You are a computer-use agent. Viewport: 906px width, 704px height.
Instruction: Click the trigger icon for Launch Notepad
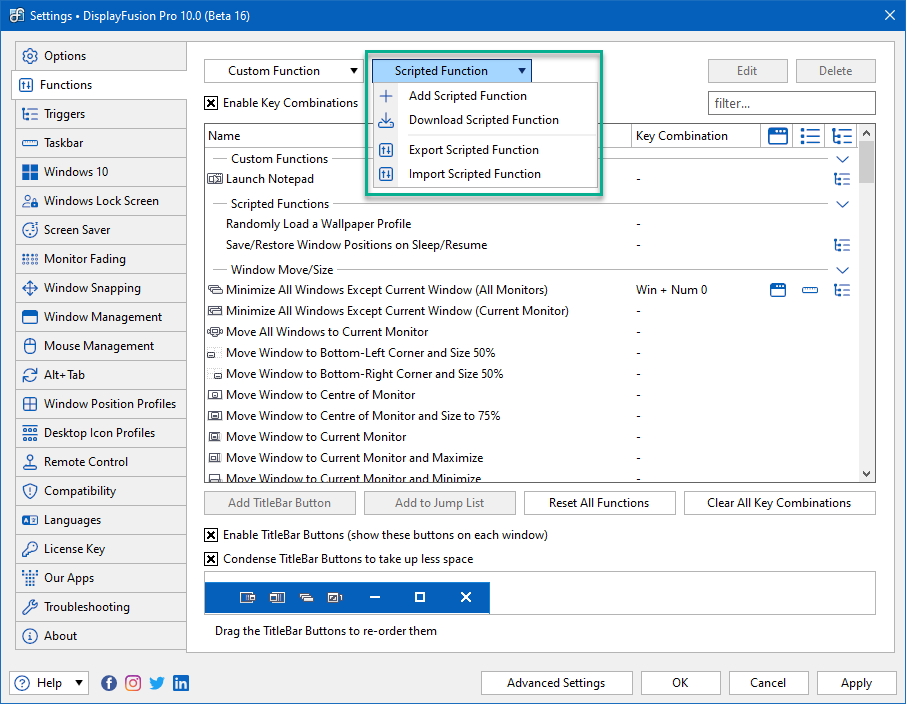point(842,179)
